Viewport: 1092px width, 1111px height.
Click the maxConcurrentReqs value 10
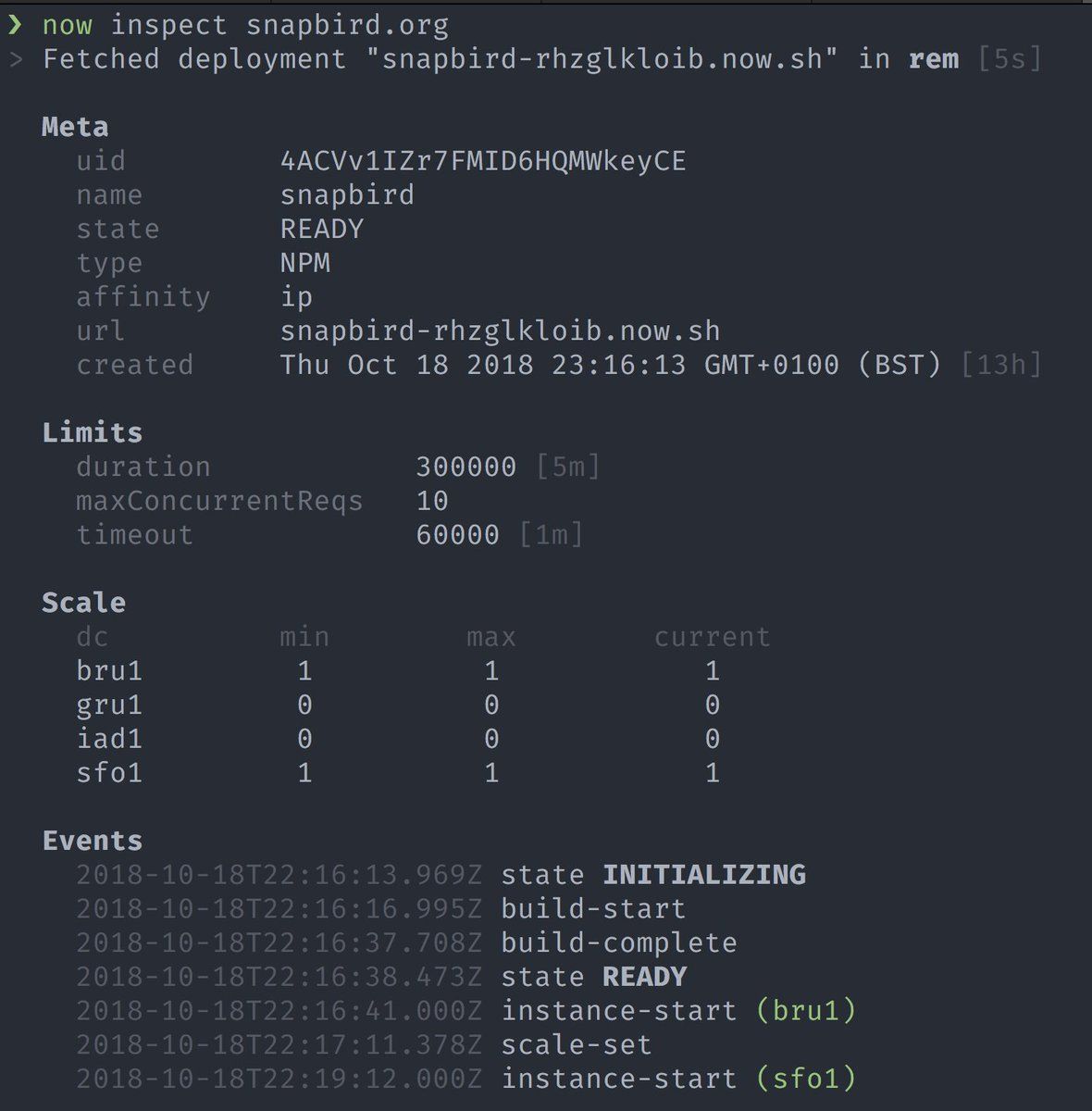pos(432,501)
